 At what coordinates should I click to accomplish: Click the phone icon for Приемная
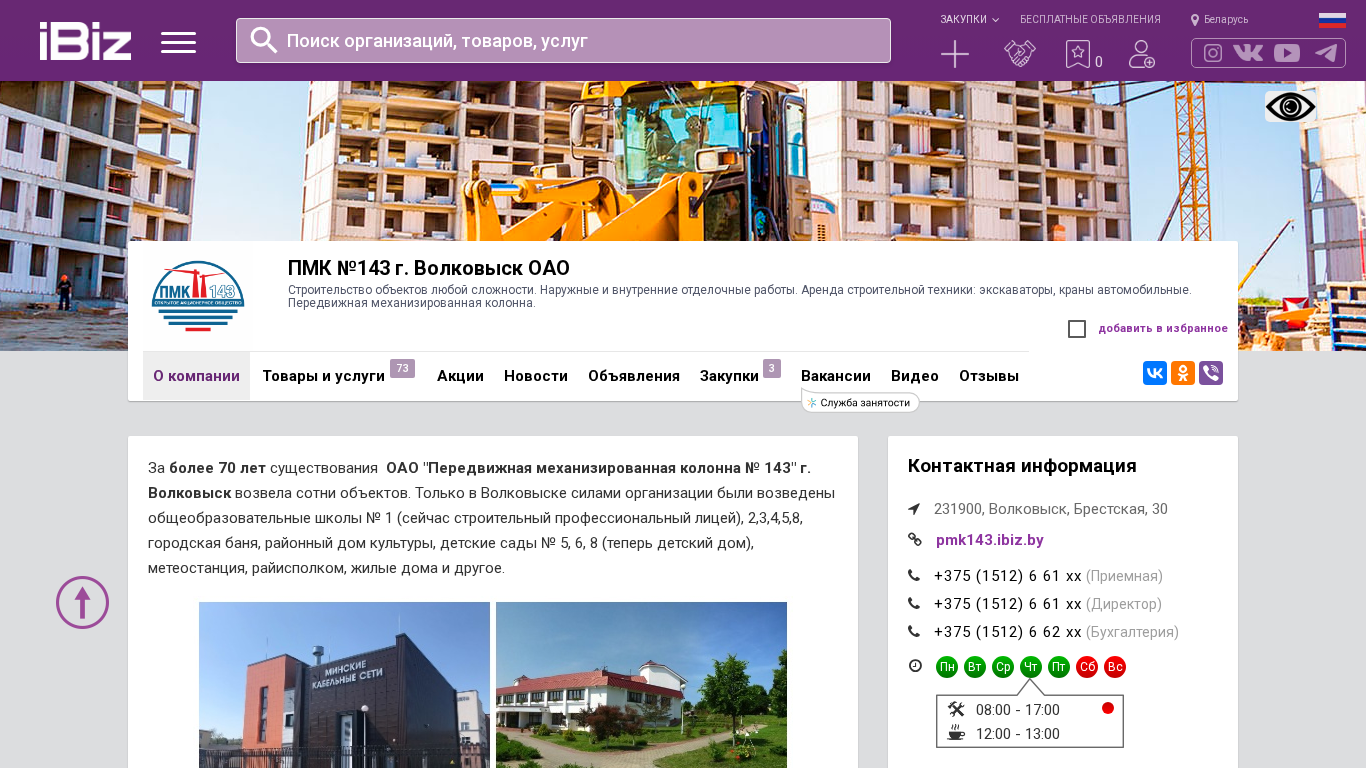pyautogui.click(x=914, y=576)
